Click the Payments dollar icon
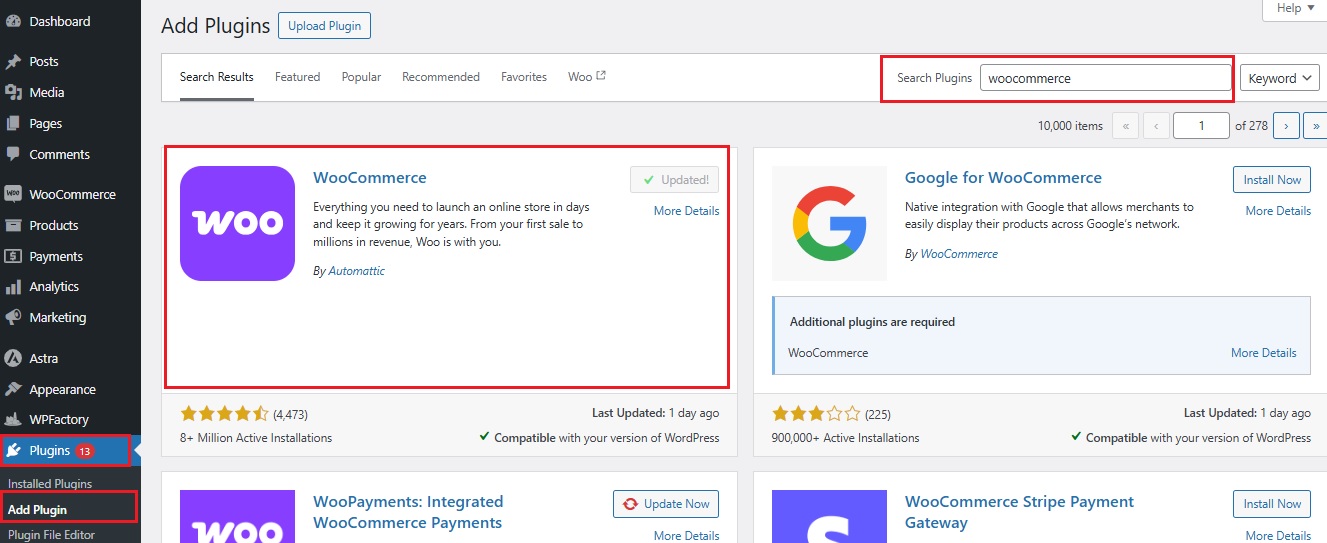Screen dimensions: 1327x543 tap(13, 256)
